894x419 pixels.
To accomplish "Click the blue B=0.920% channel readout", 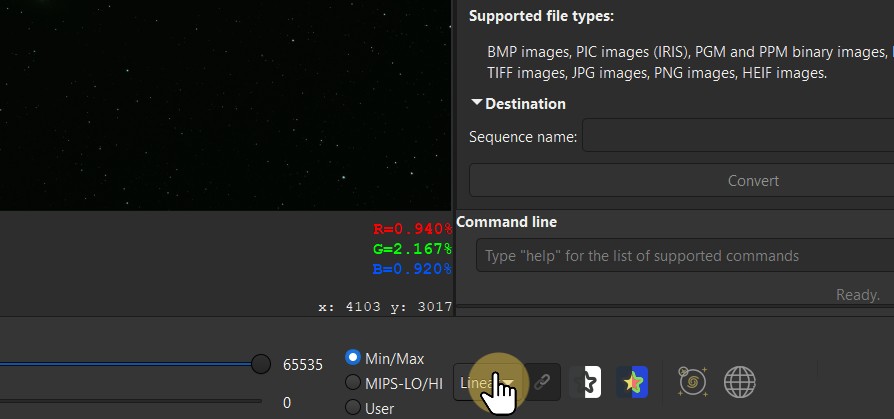I will (412, 268).
